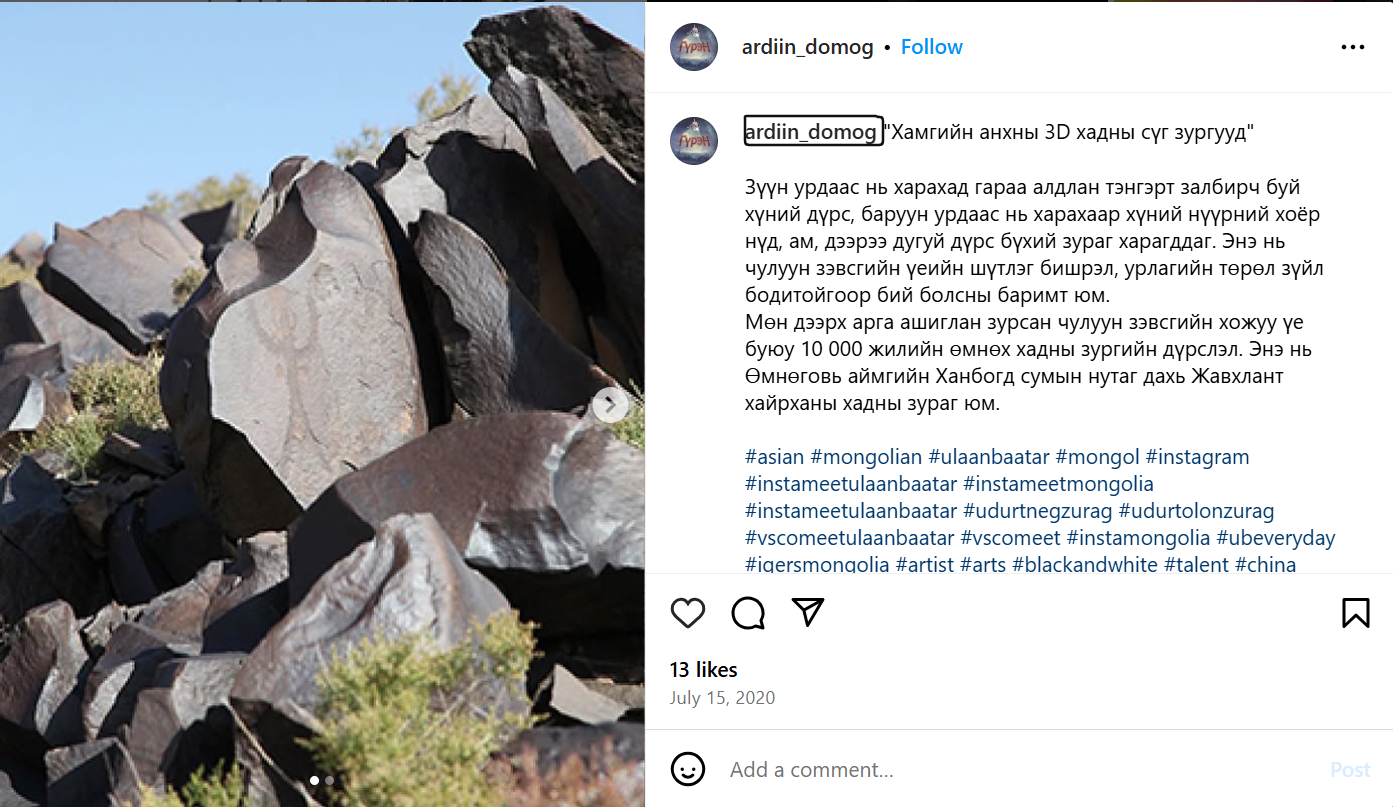The height and width of the screenshot is (807, 1393).
Task: Open ardiin_domog avatar in post header
Action: (694, 47)
